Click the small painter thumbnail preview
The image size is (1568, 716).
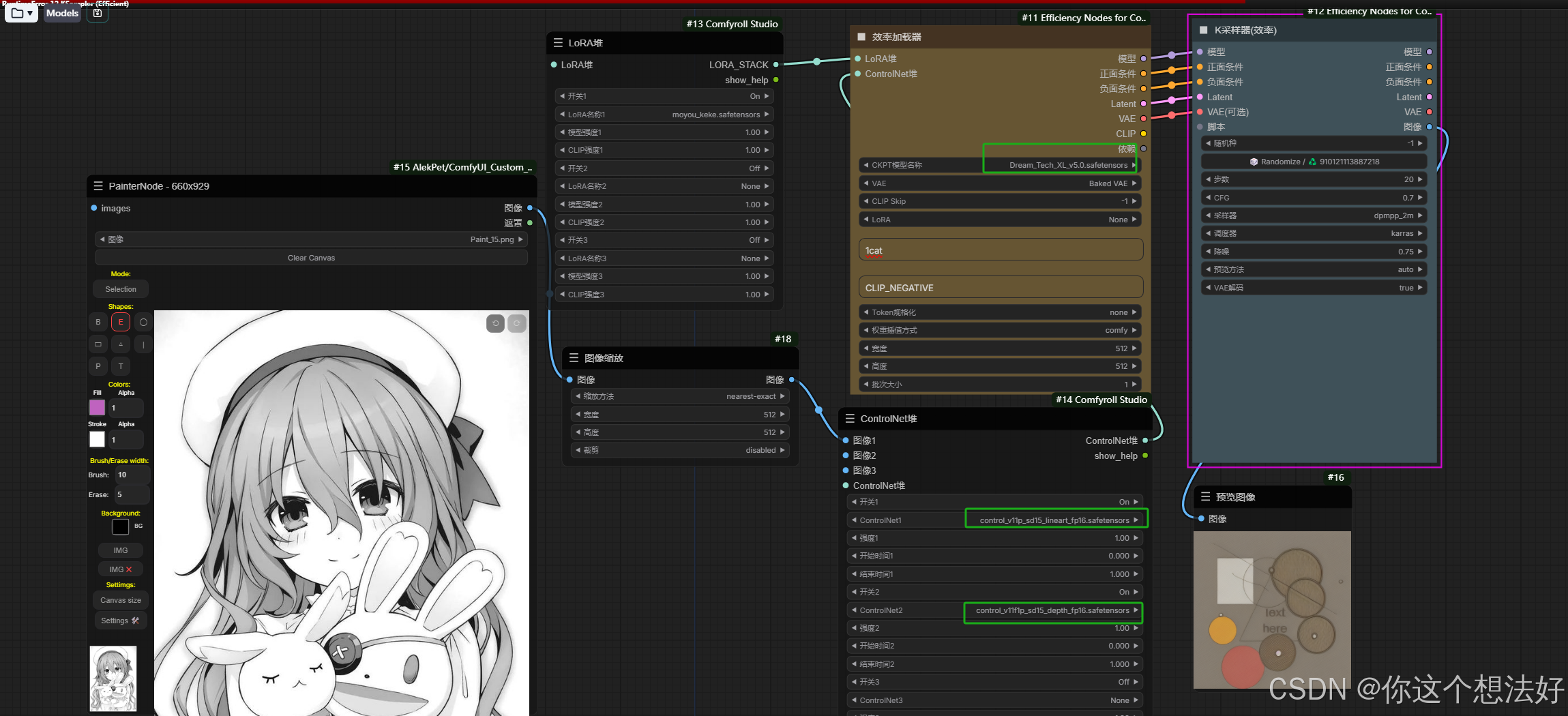click(113, 679)
